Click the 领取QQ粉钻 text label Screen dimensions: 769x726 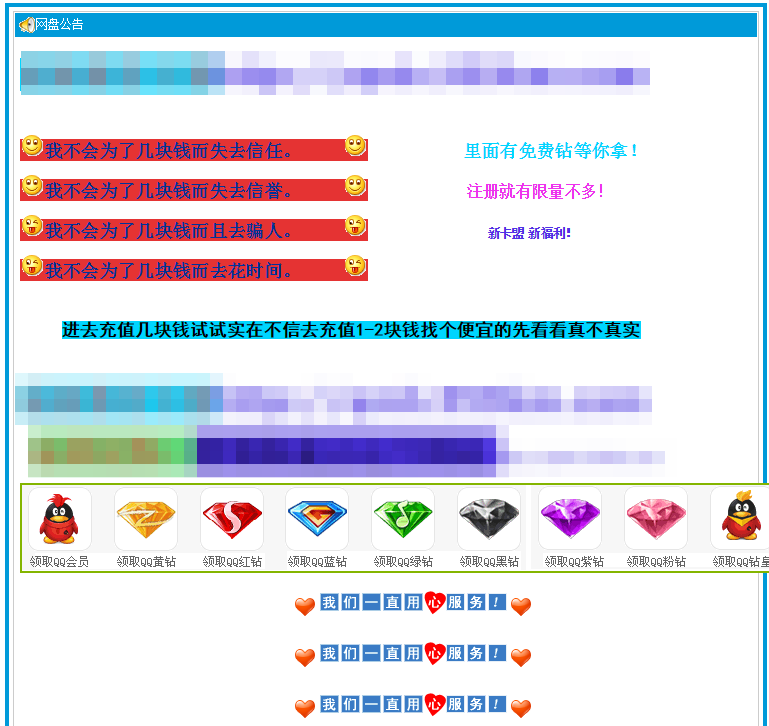point(656,562)
